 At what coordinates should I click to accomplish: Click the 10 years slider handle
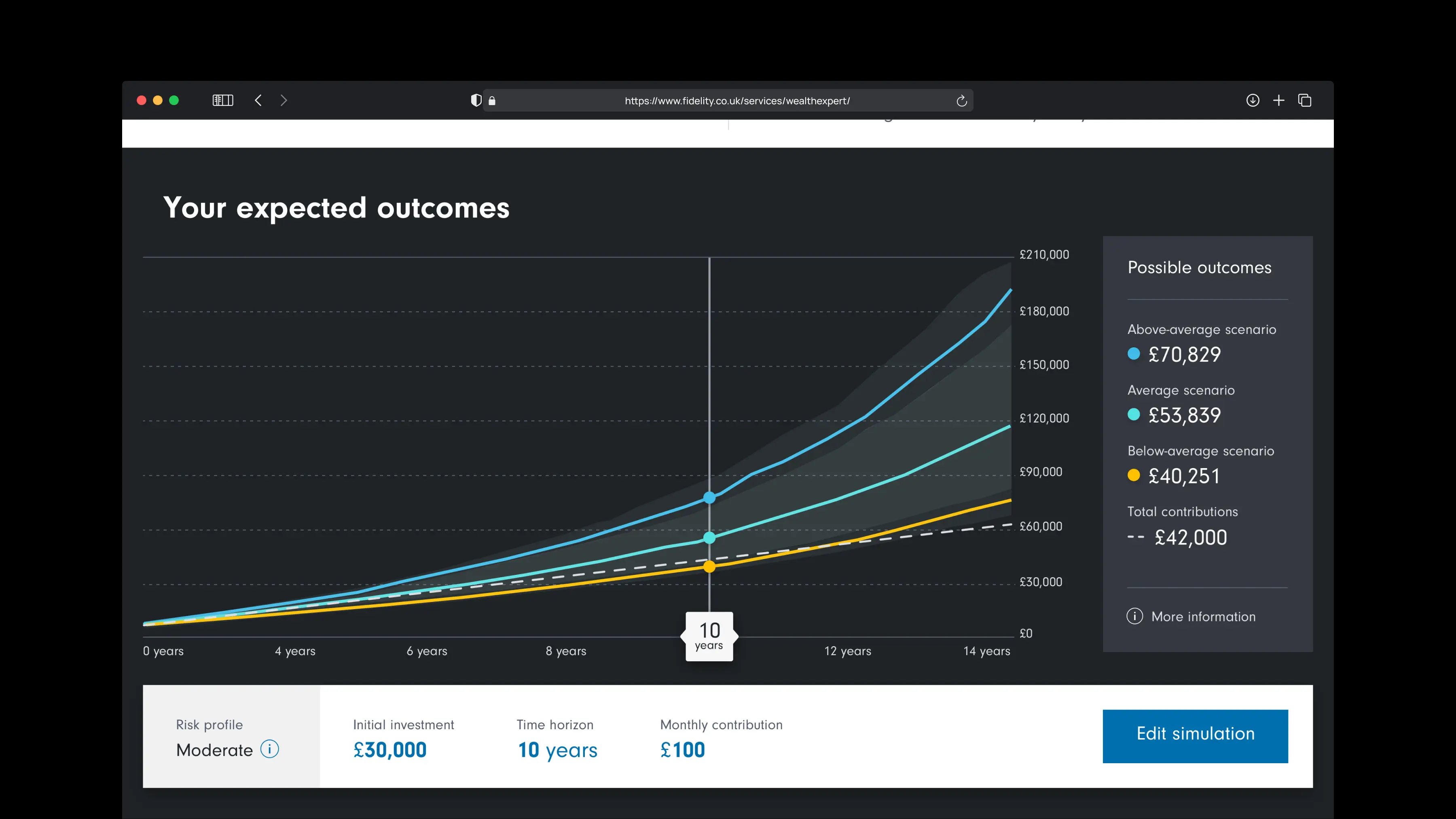(709, 636)
